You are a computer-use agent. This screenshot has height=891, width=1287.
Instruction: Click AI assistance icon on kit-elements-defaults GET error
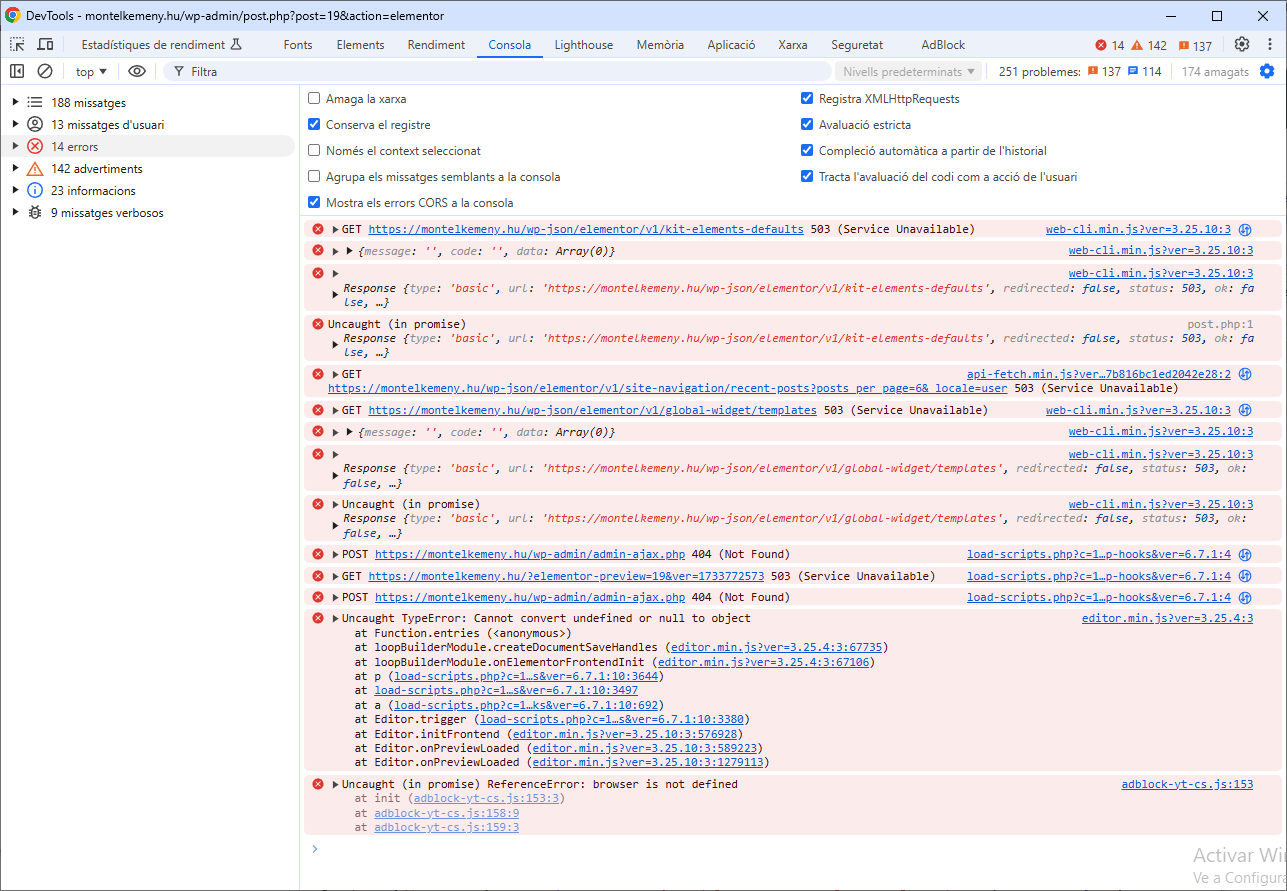click(x=1245, y=229)
